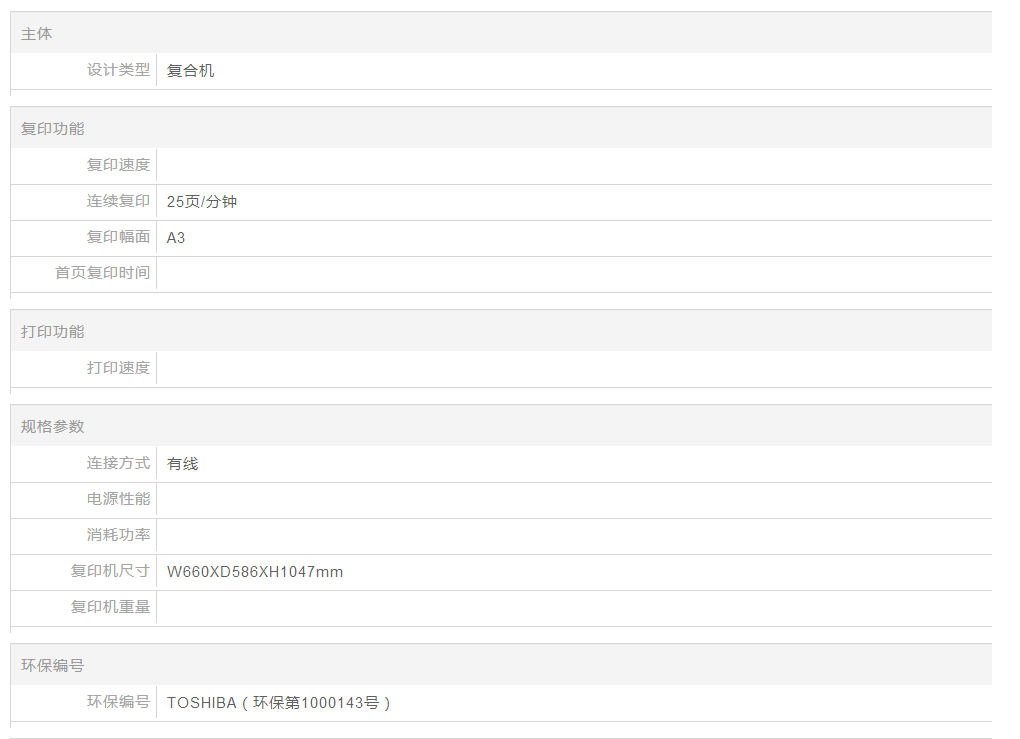Viewport: 1020px width, 739px height.
Task: Select the 复印速度 row label
Action: click(x=118, y=165)
